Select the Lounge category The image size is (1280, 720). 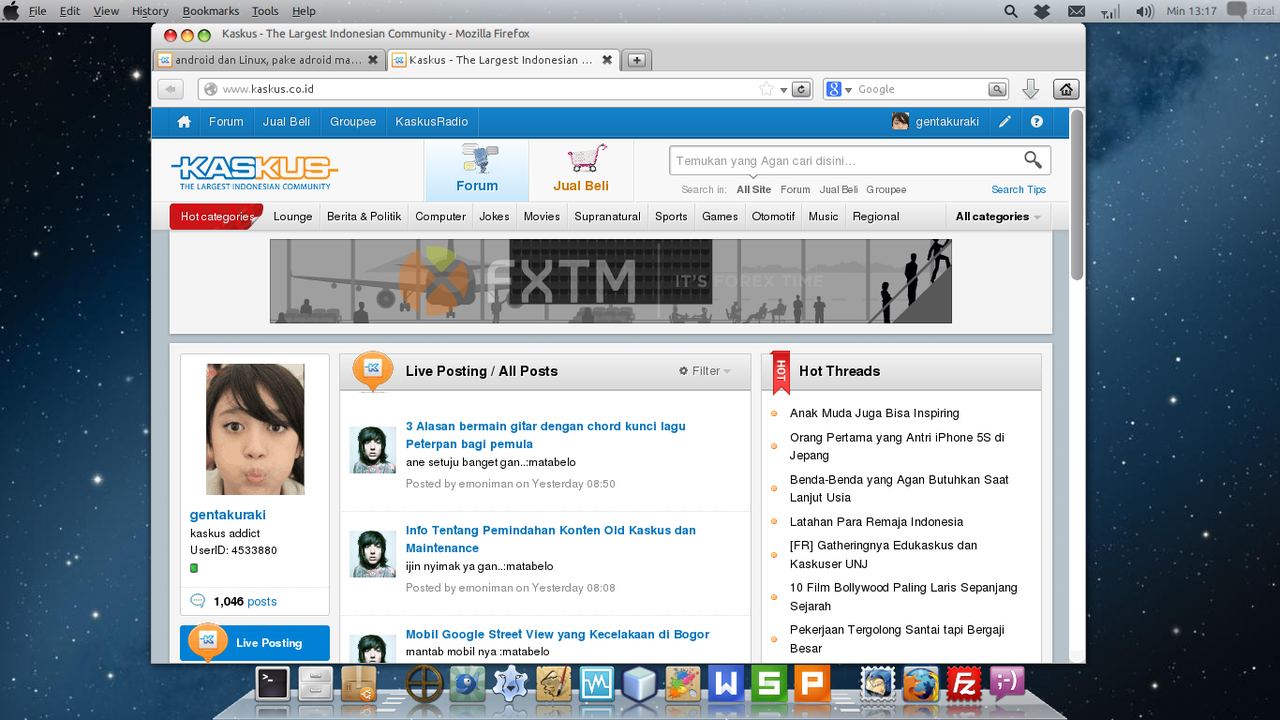[293, 216]
